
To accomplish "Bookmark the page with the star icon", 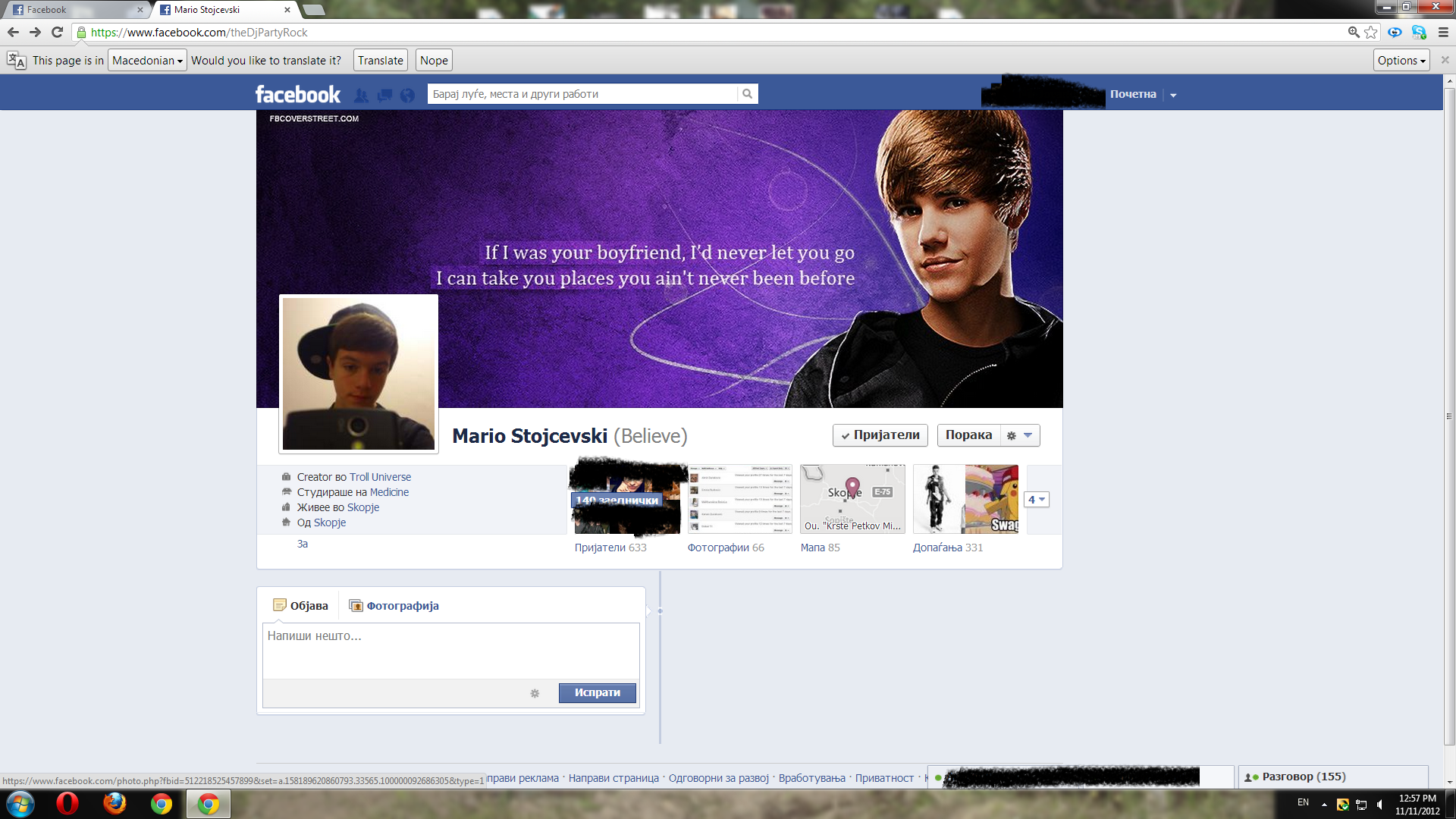I will [1371, 32].
